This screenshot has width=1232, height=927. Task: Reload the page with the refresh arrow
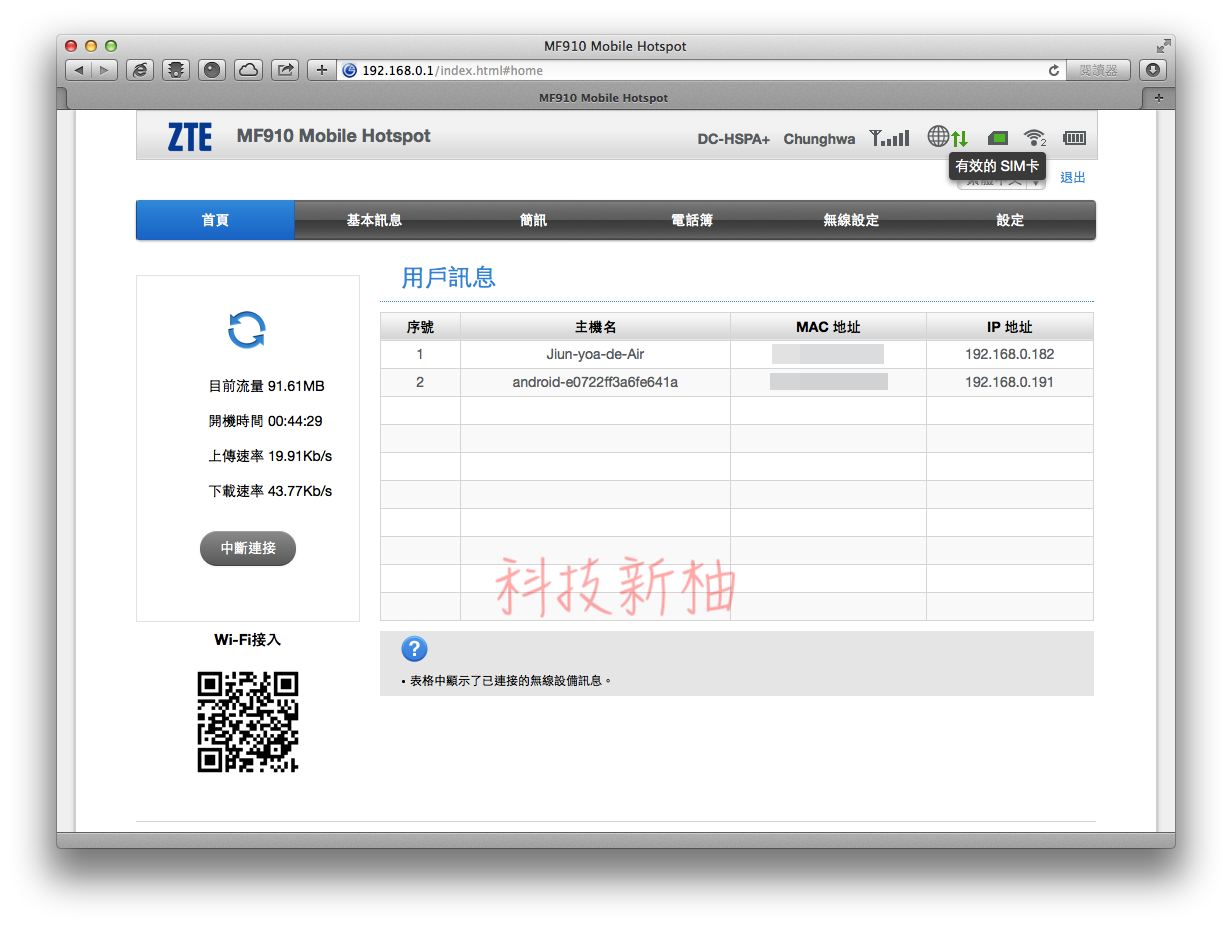pyautogui.click(x=1053, y=71)
